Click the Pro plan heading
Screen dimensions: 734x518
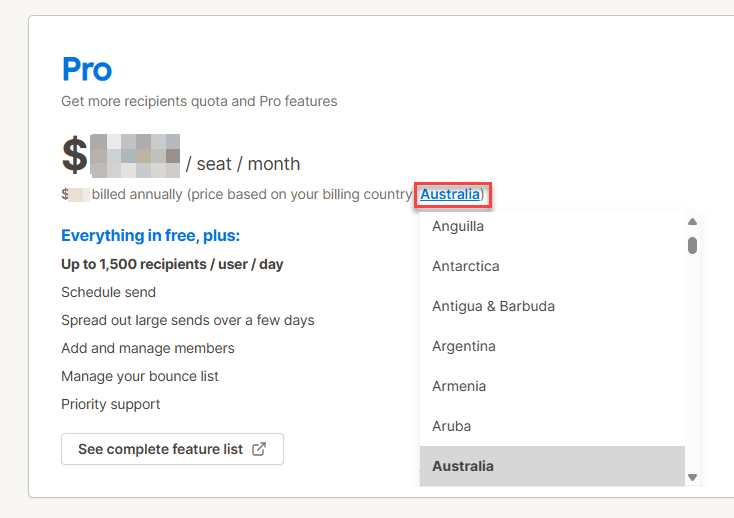[x=87, y=69]
